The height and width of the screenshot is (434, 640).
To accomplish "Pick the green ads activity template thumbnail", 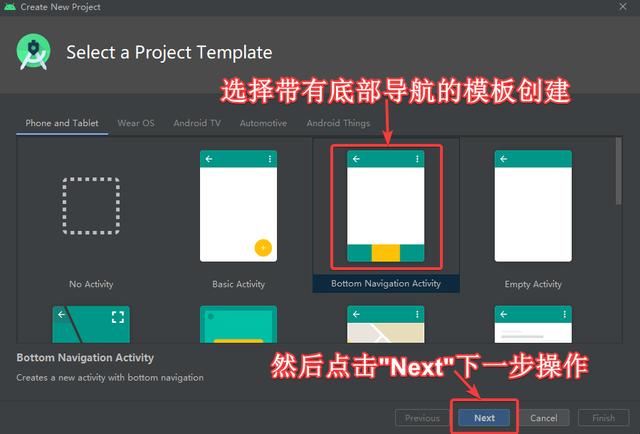I will point(238,324).
